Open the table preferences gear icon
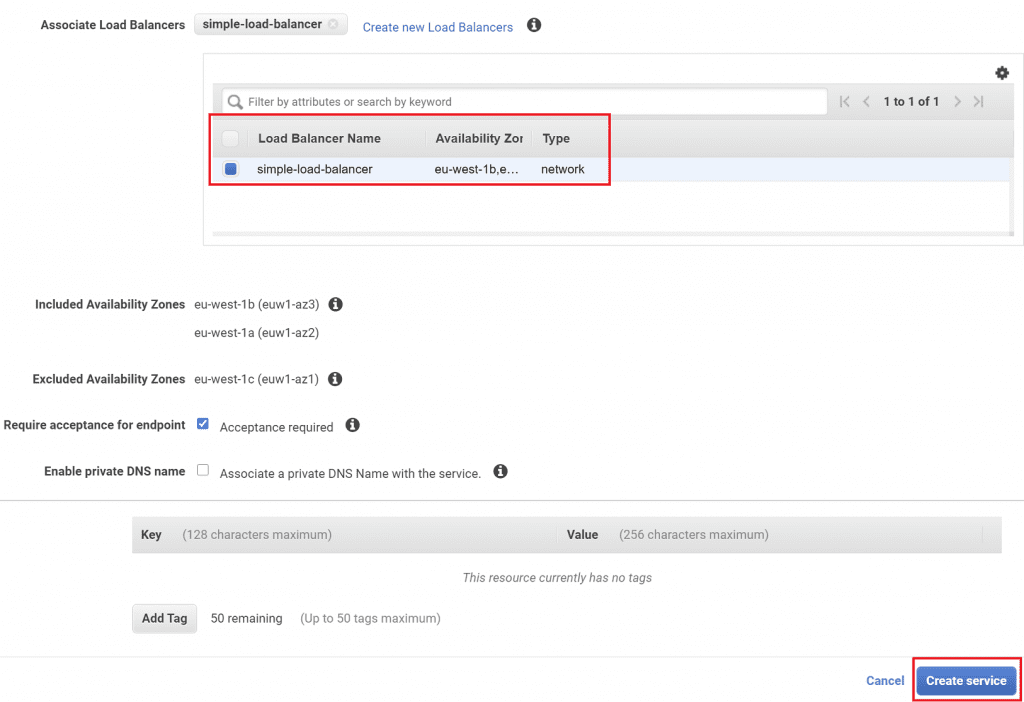The width and height of the screenshot is (1024, 702). (x=1002, y=72)
